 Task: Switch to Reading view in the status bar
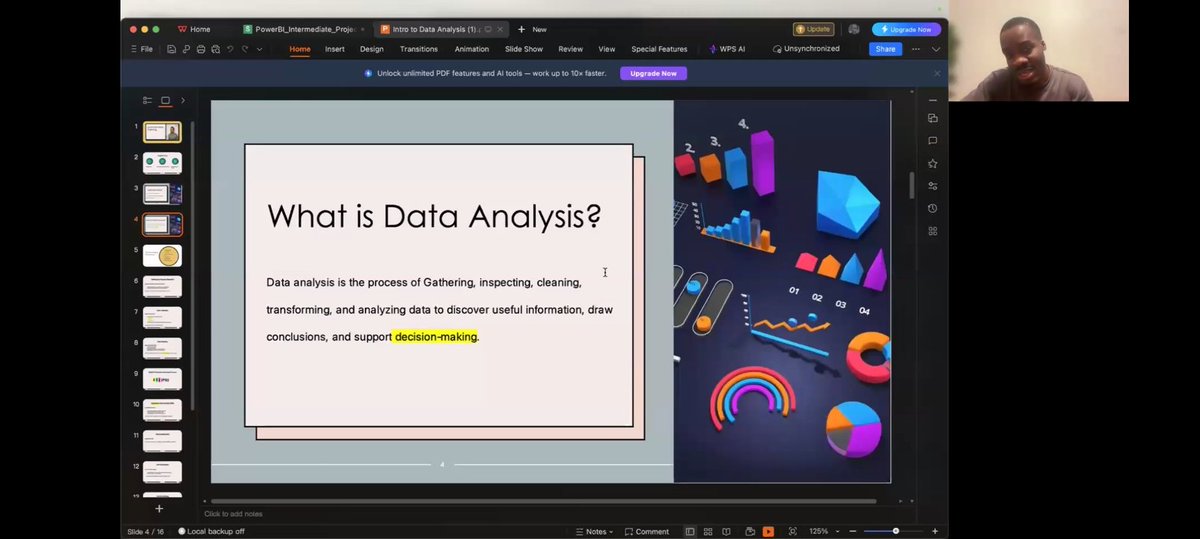pos(726,531)
